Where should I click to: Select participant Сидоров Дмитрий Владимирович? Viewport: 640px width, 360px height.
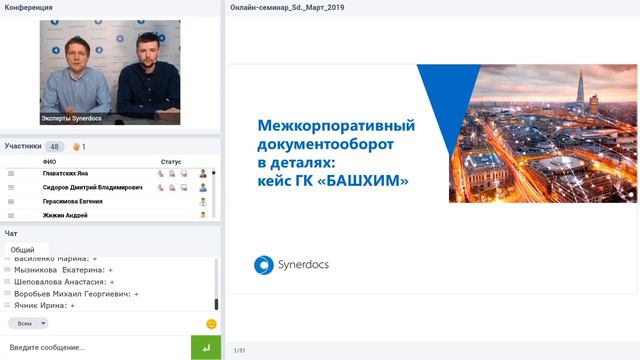(93, 187)
